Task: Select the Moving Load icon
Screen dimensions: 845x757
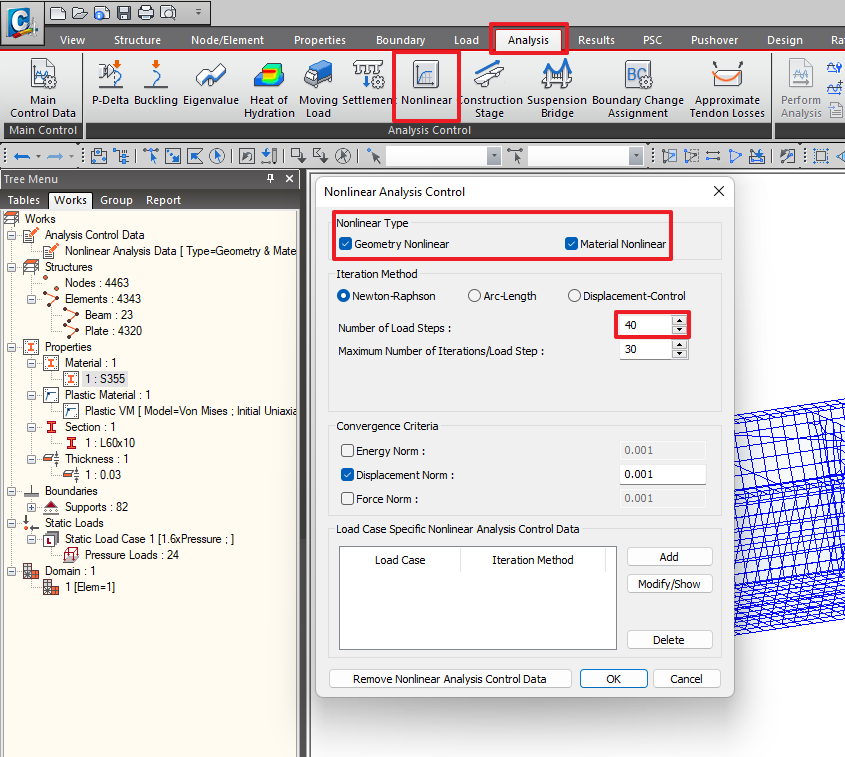Action: pyautogui.click(x=318, y=75)
